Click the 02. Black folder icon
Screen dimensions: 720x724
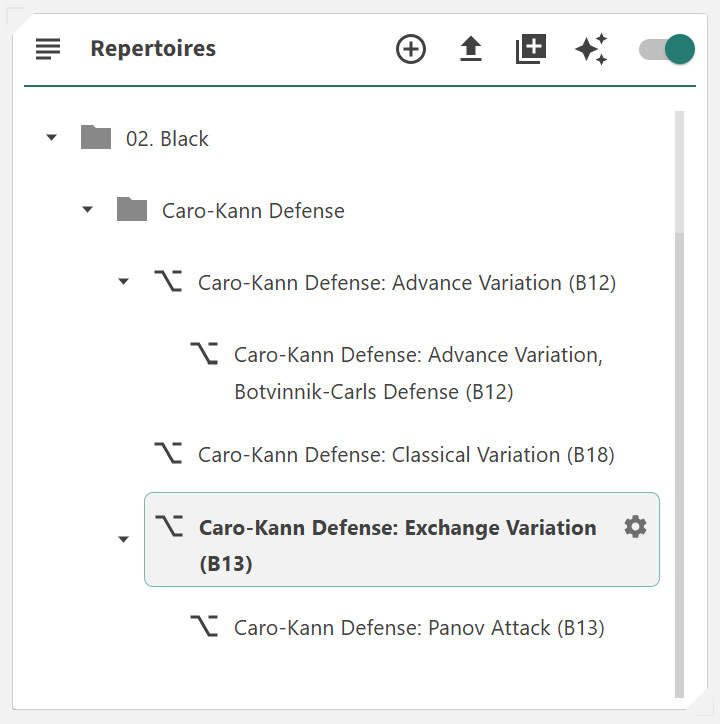[96, 138]
